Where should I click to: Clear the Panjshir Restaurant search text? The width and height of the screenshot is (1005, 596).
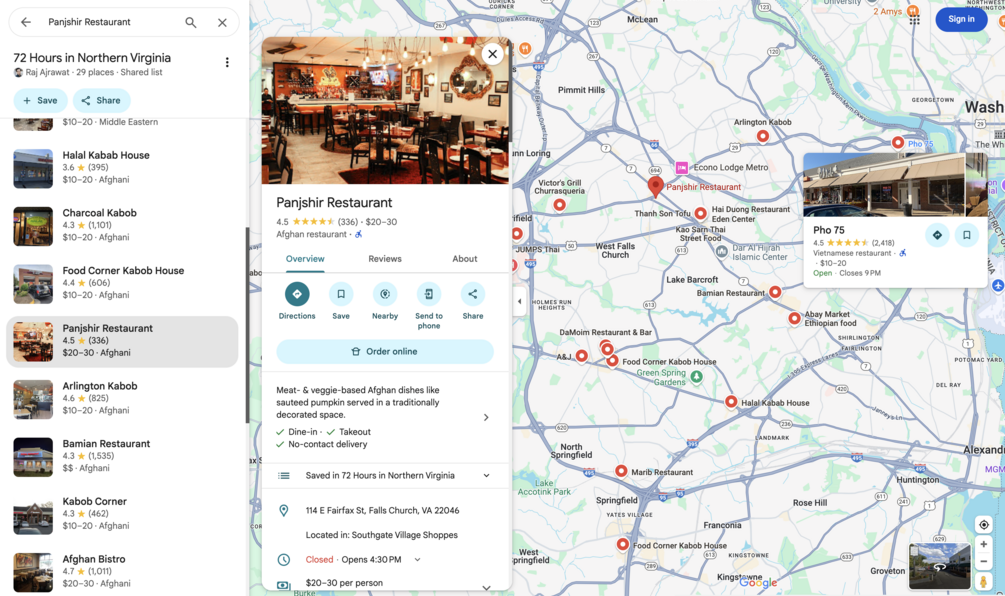point(222,22)
